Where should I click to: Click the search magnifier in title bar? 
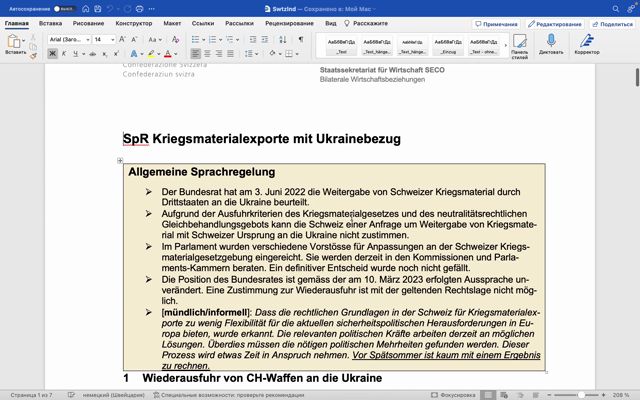point(616,9)
